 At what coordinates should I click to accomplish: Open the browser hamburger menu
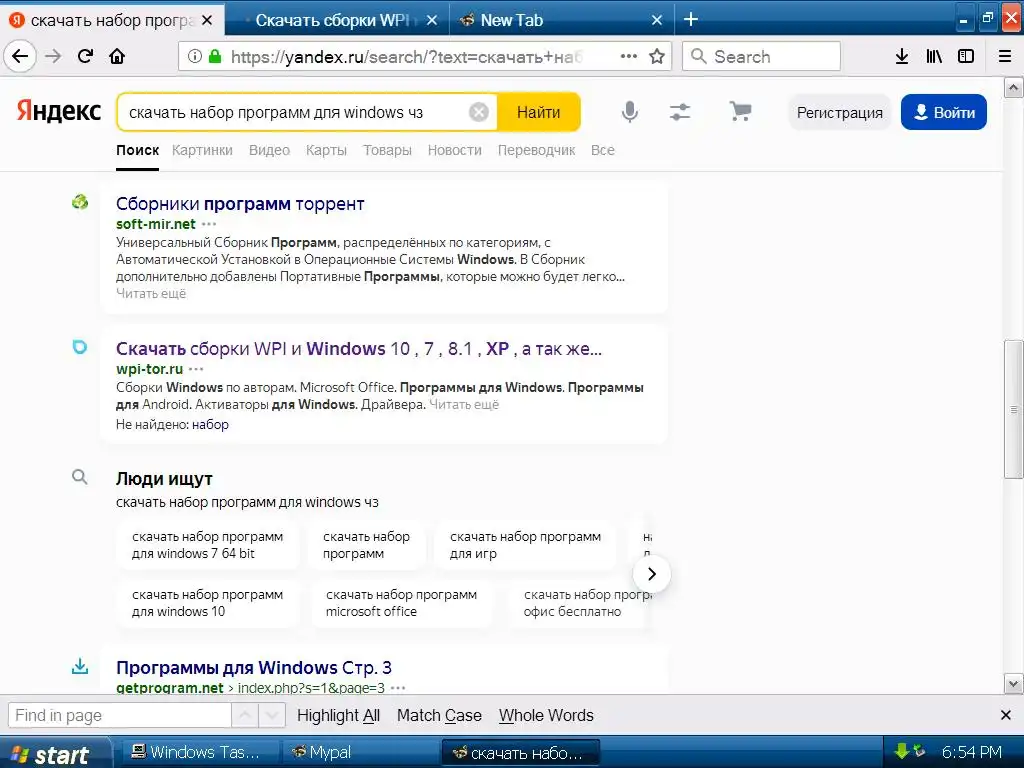[x=1005, y=56]
